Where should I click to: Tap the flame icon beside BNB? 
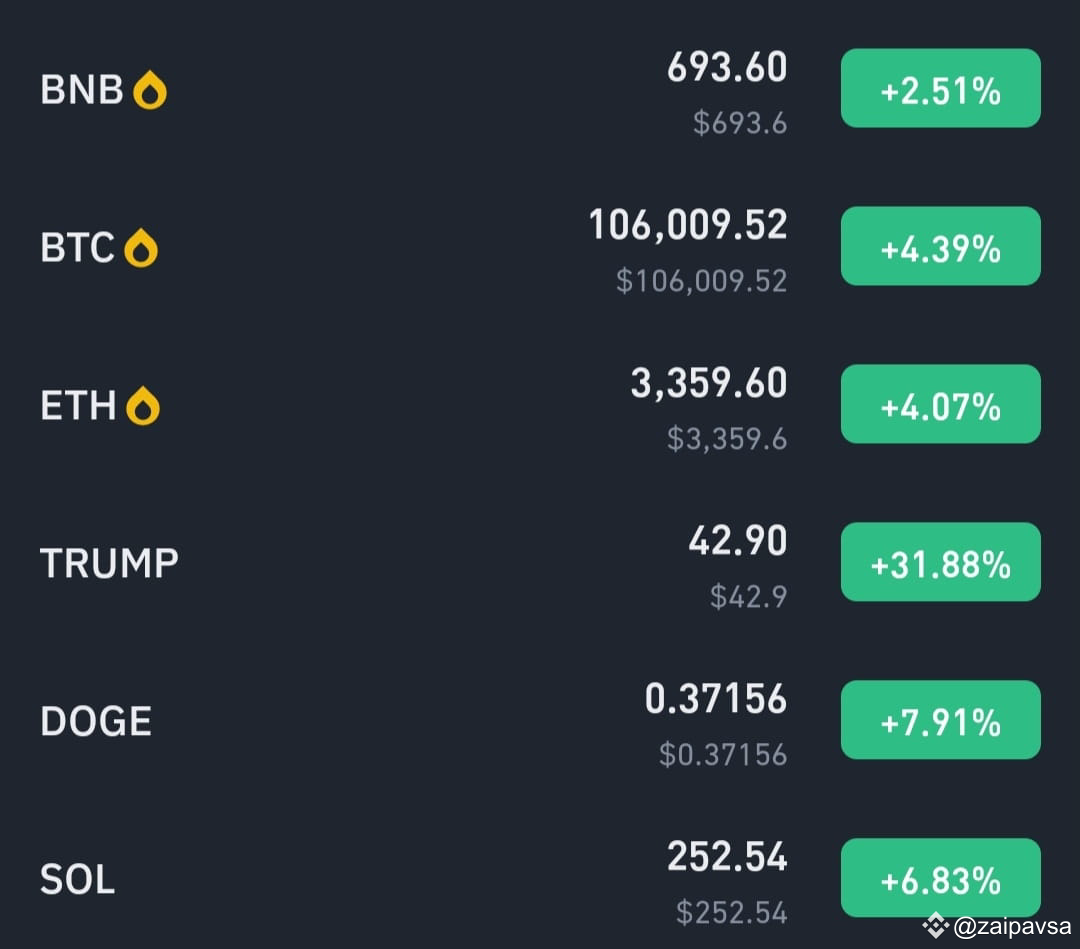click(149, 90)
